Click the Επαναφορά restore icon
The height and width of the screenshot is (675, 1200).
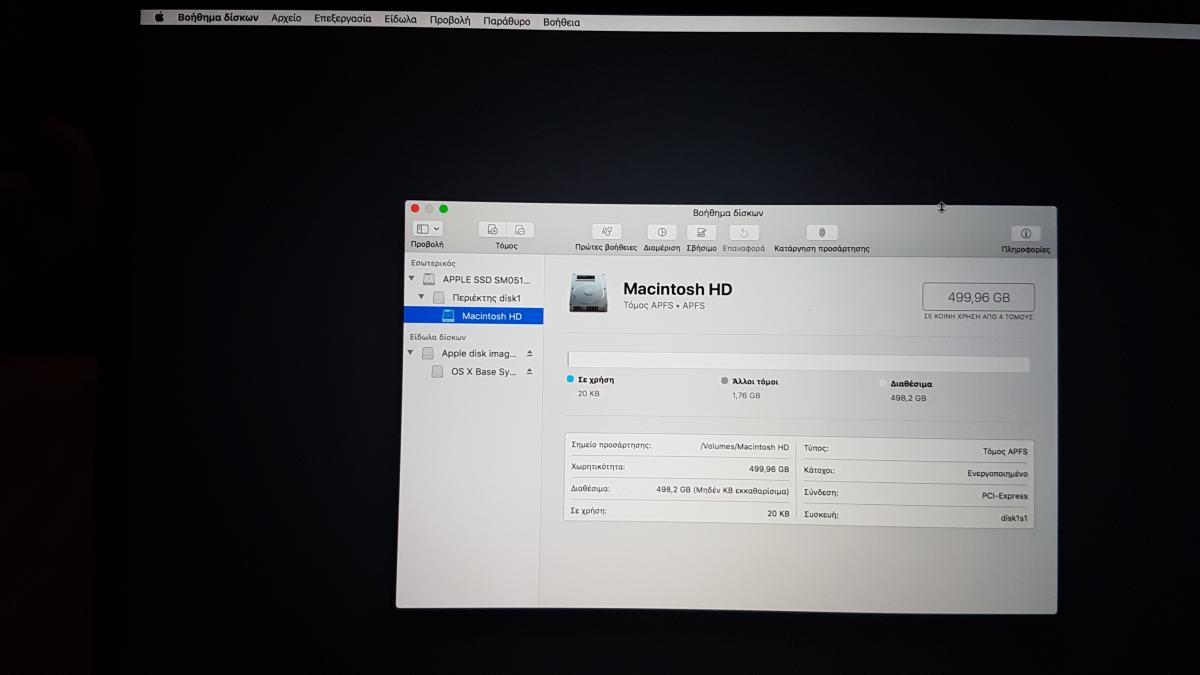pos(743,233)
